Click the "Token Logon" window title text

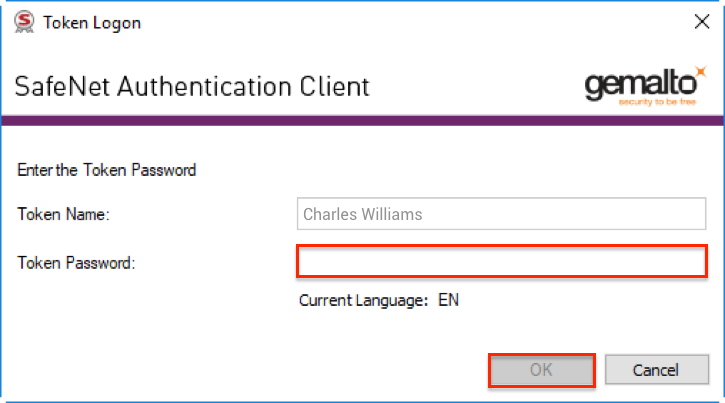(x=92, y=22)
